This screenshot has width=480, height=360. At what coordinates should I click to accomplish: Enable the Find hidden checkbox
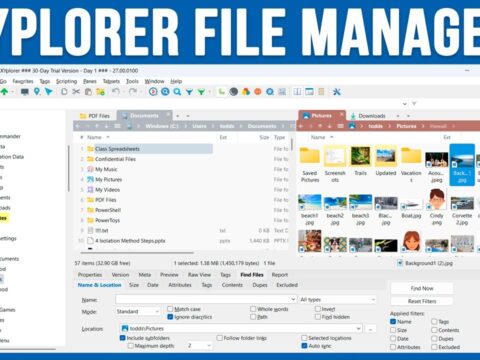(x=318, y=317)
